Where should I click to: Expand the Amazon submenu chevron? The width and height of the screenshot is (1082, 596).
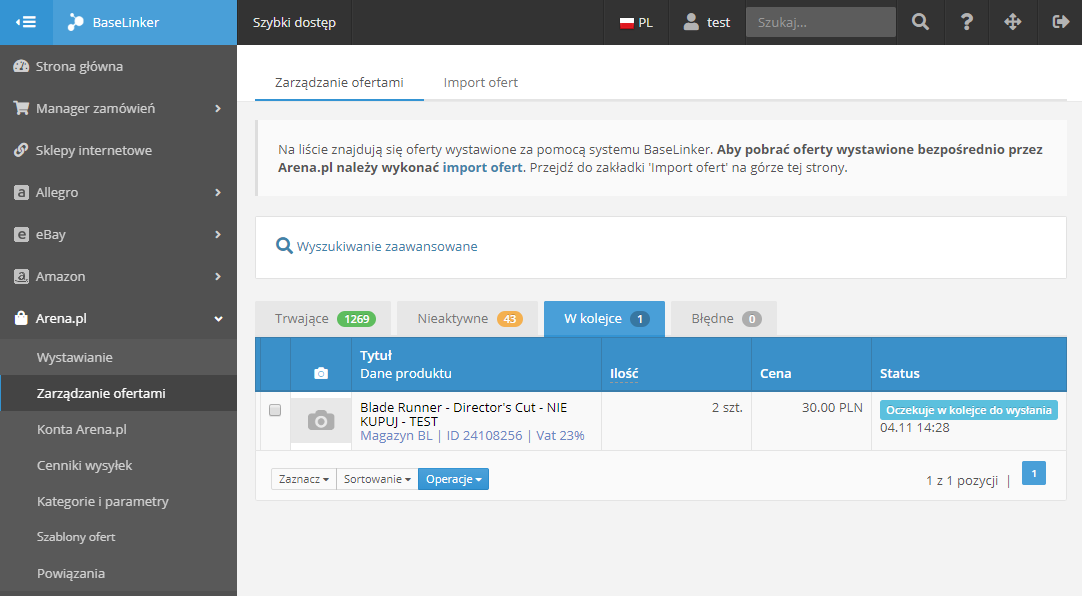tap(218, 277)
